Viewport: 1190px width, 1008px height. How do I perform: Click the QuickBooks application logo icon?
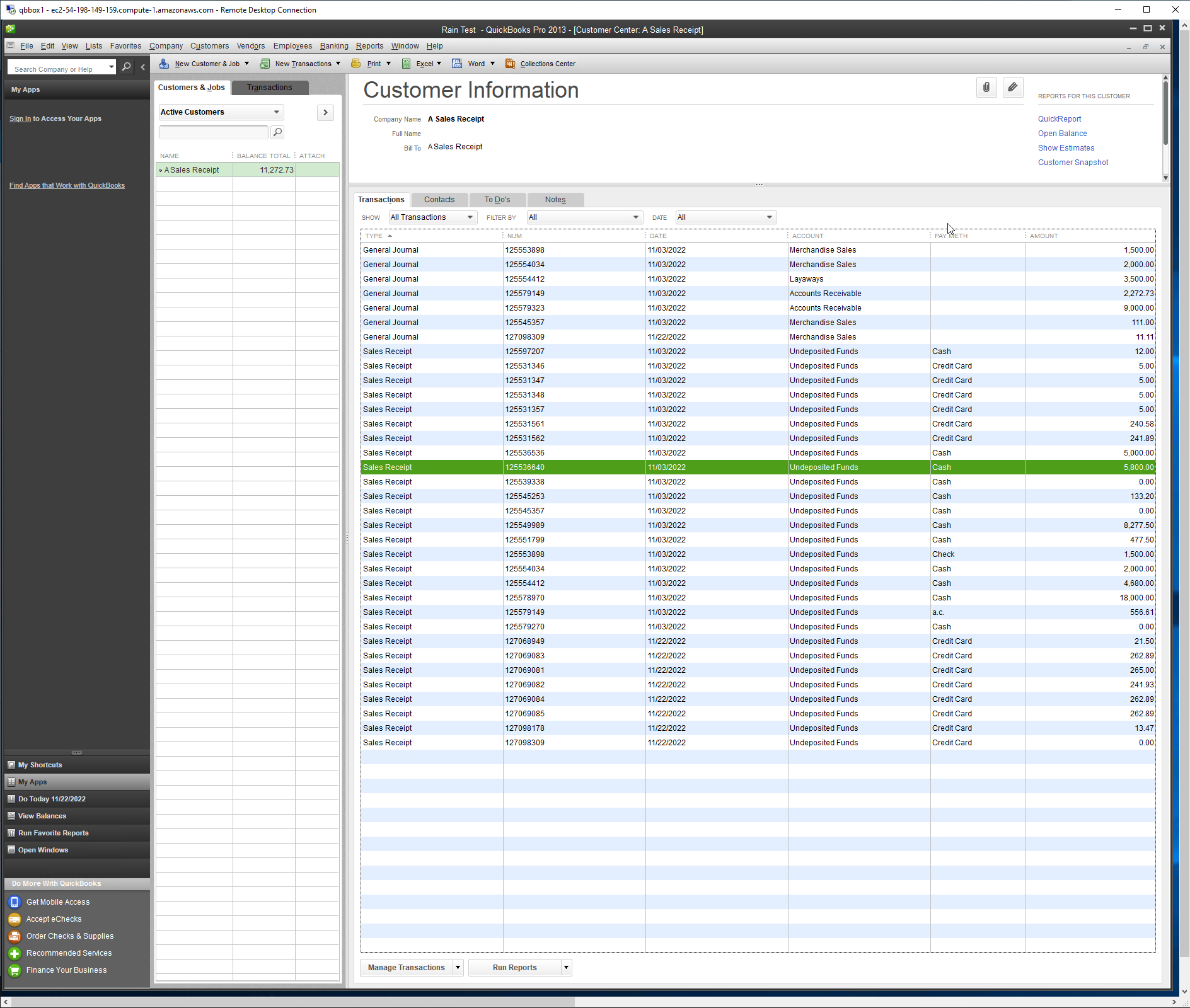(10, 29)
